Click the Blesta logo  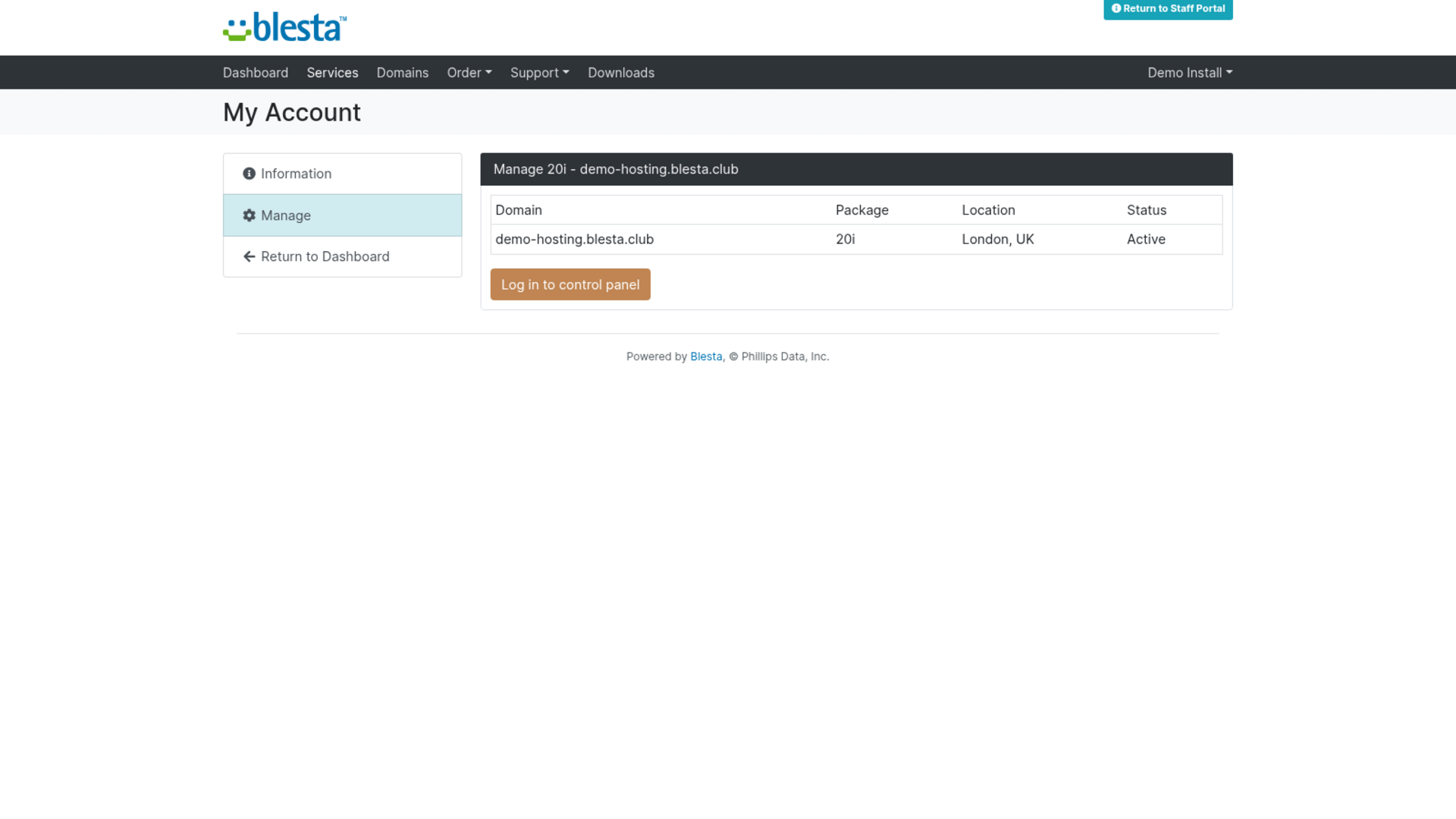coord(285,27)
